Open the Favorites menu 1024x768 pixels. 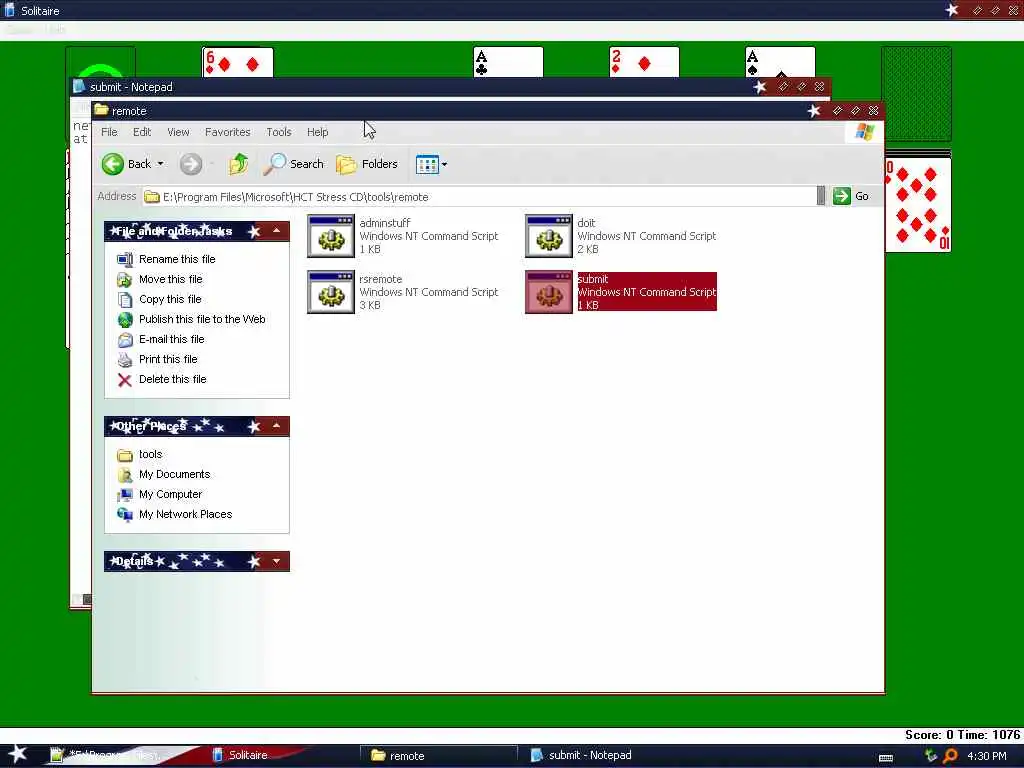(x=227, y=132)
